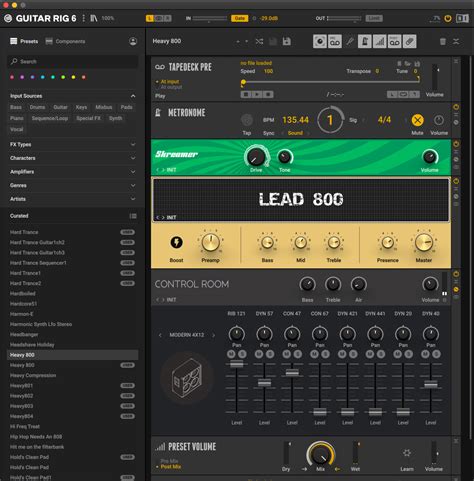Click the Tapedeck Pre play button
Image resolution: width=474 pixels, height=481 pixels.
[257, 94]
